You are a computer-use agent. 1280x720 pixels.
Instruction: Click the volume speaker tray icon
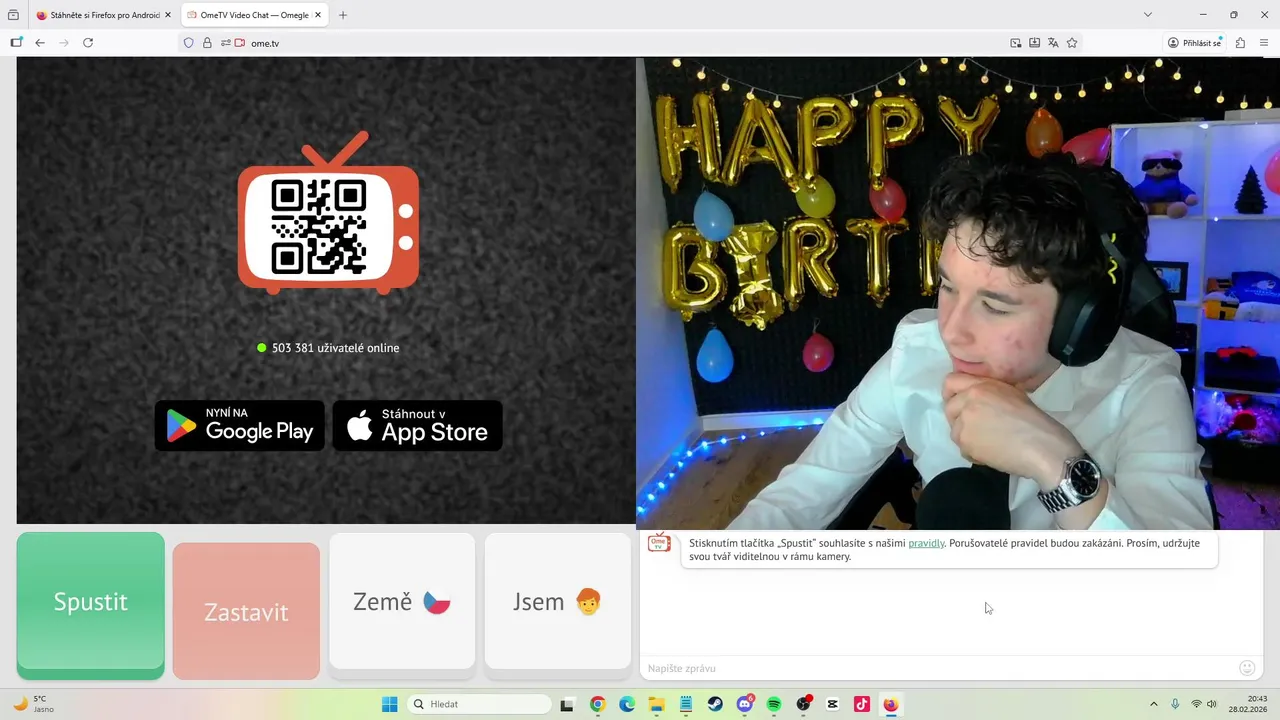(1213, 704)
